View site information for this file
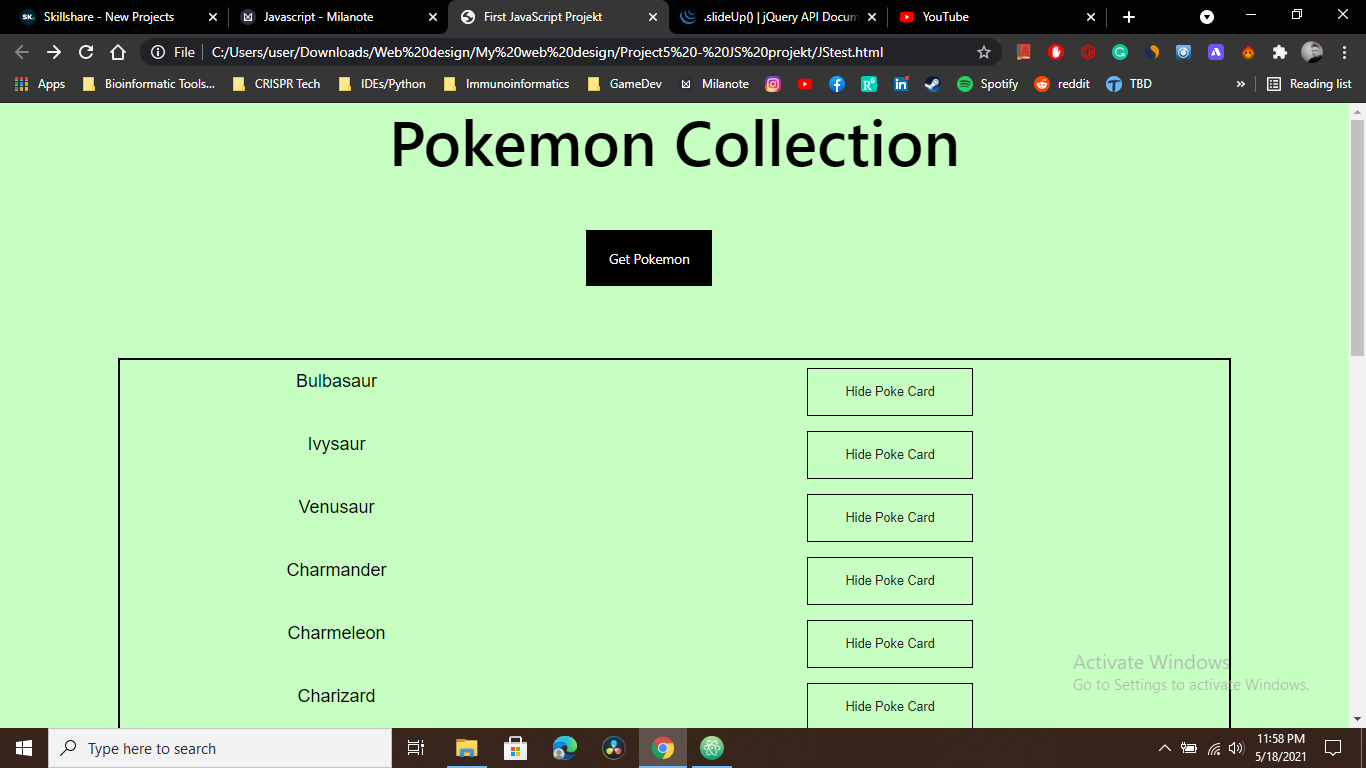 coord(172,52)
